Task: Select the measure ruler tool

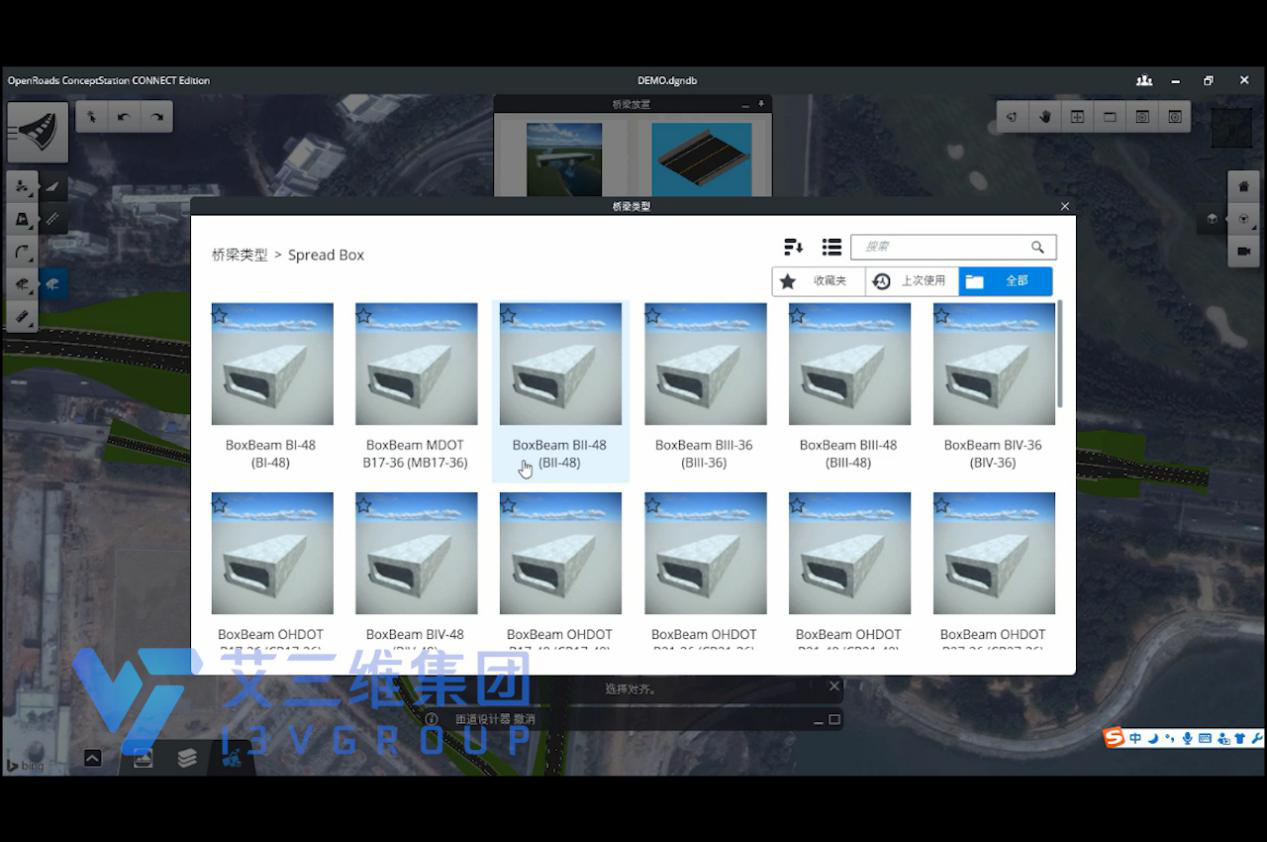Action: (22, 317)
